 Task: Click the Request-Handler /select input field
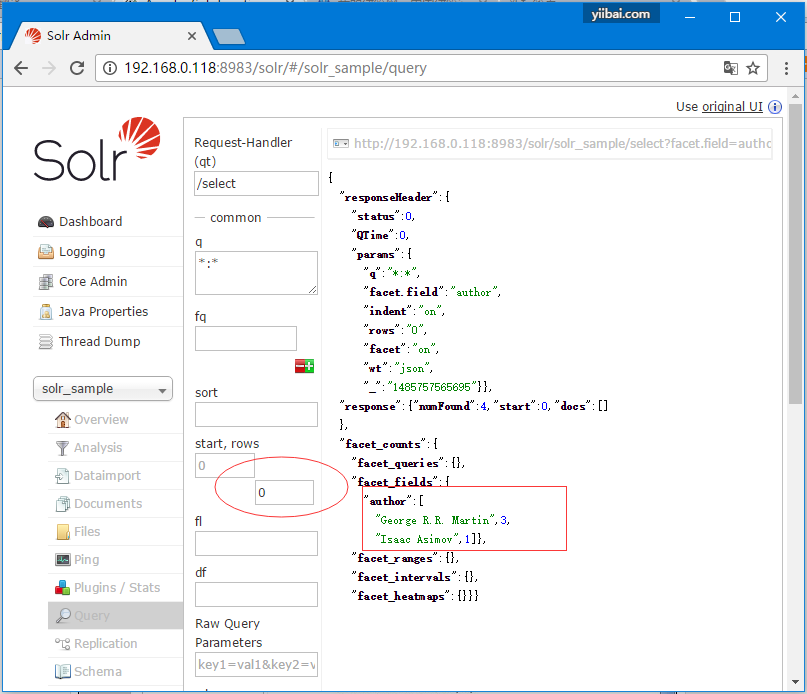pyautogui.click(x=256, y=184)
